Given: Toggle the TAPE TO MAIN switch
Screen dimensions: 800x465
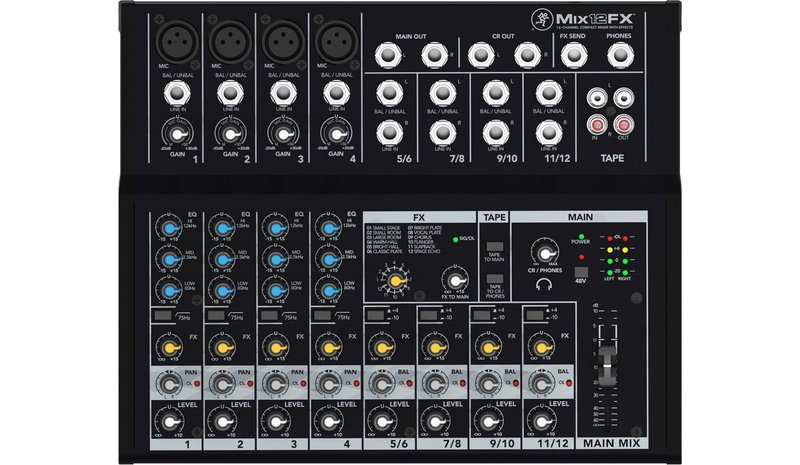Looking at the screenshot, I should pos(495,247).
